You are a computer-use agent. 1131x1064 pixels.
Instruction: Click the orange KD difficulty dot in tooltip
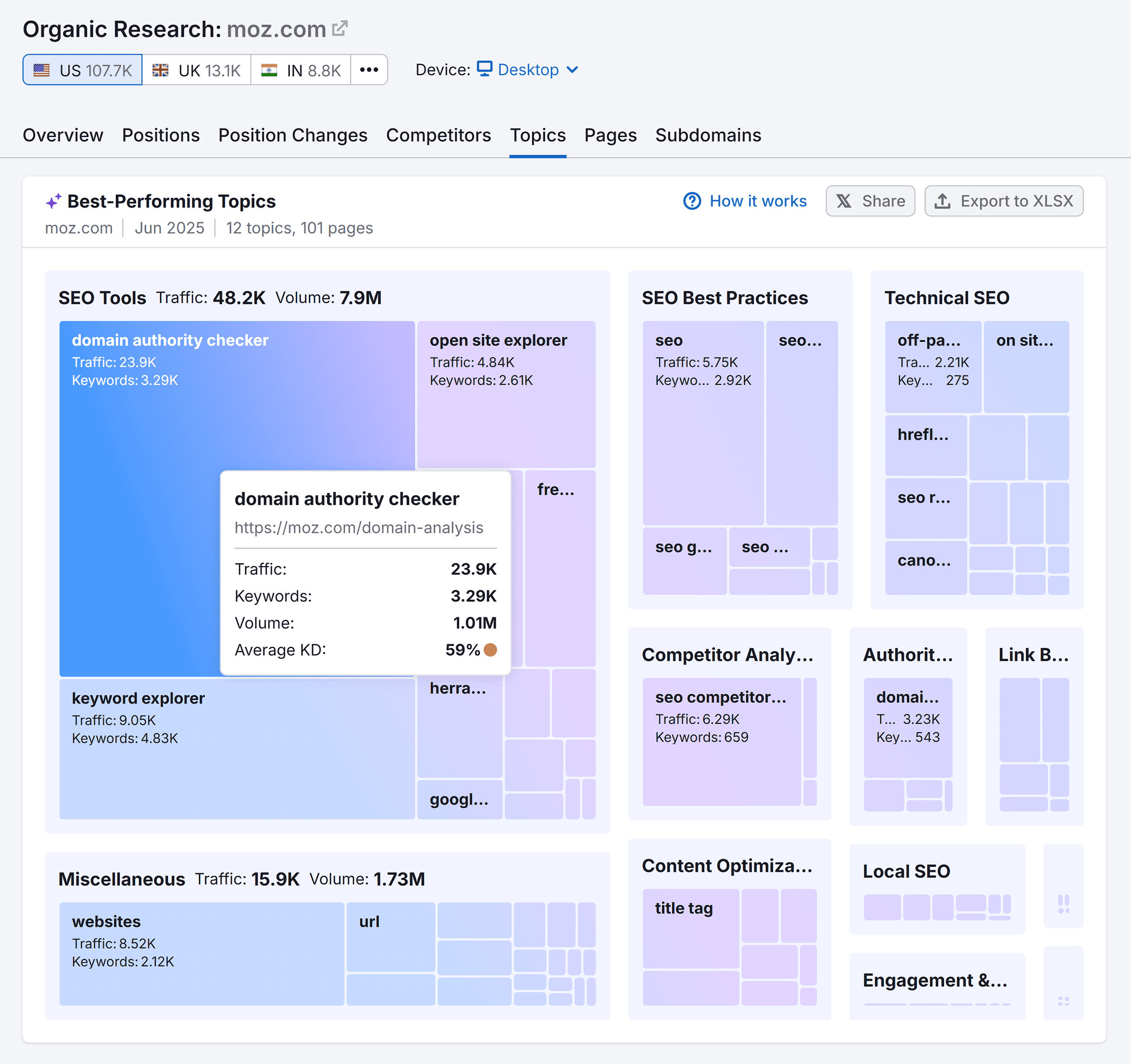[490, 649]
